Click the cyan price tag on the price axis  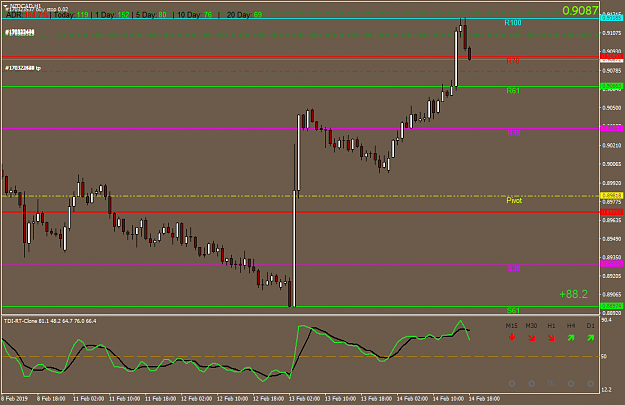point(611,18)
